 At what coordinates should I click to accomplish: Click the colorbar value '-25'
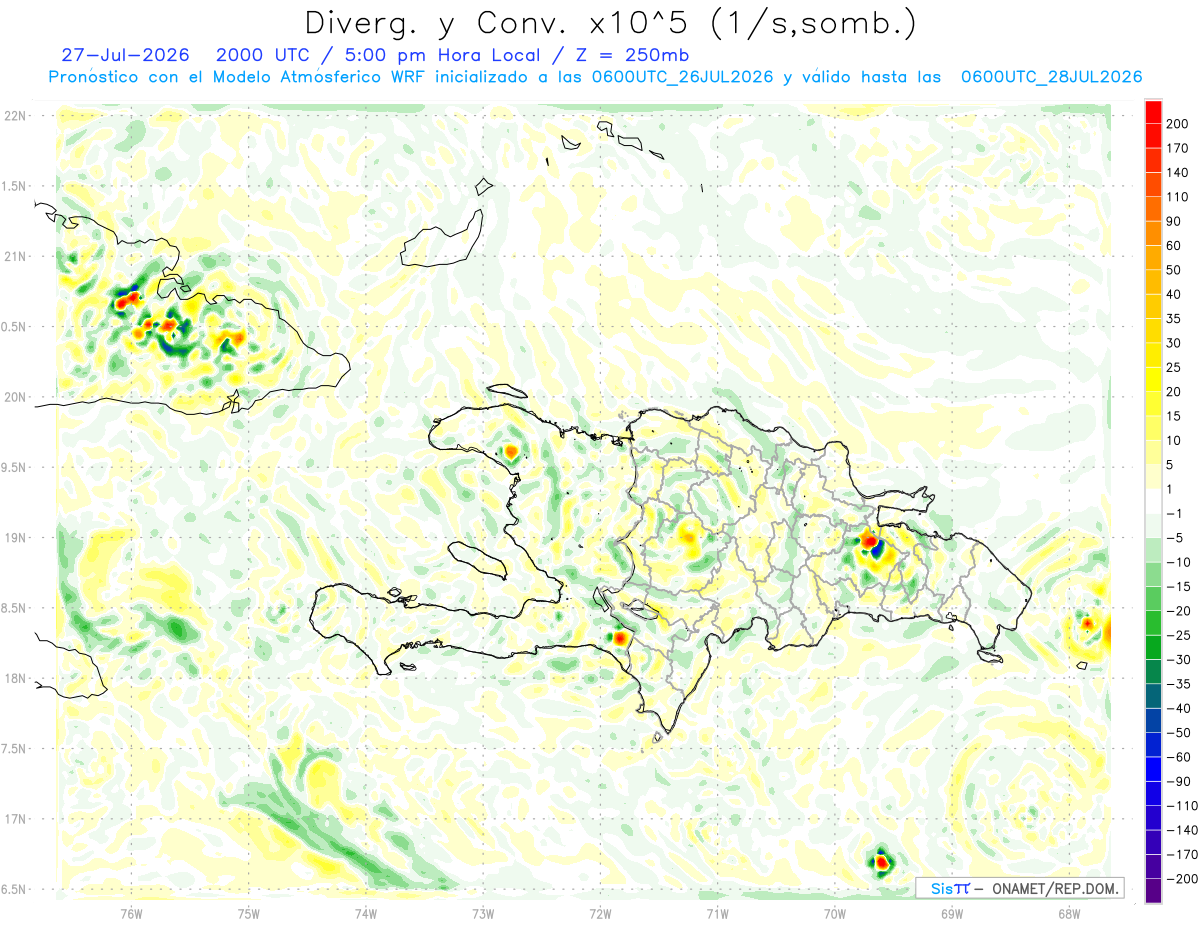click(1177, 635)
